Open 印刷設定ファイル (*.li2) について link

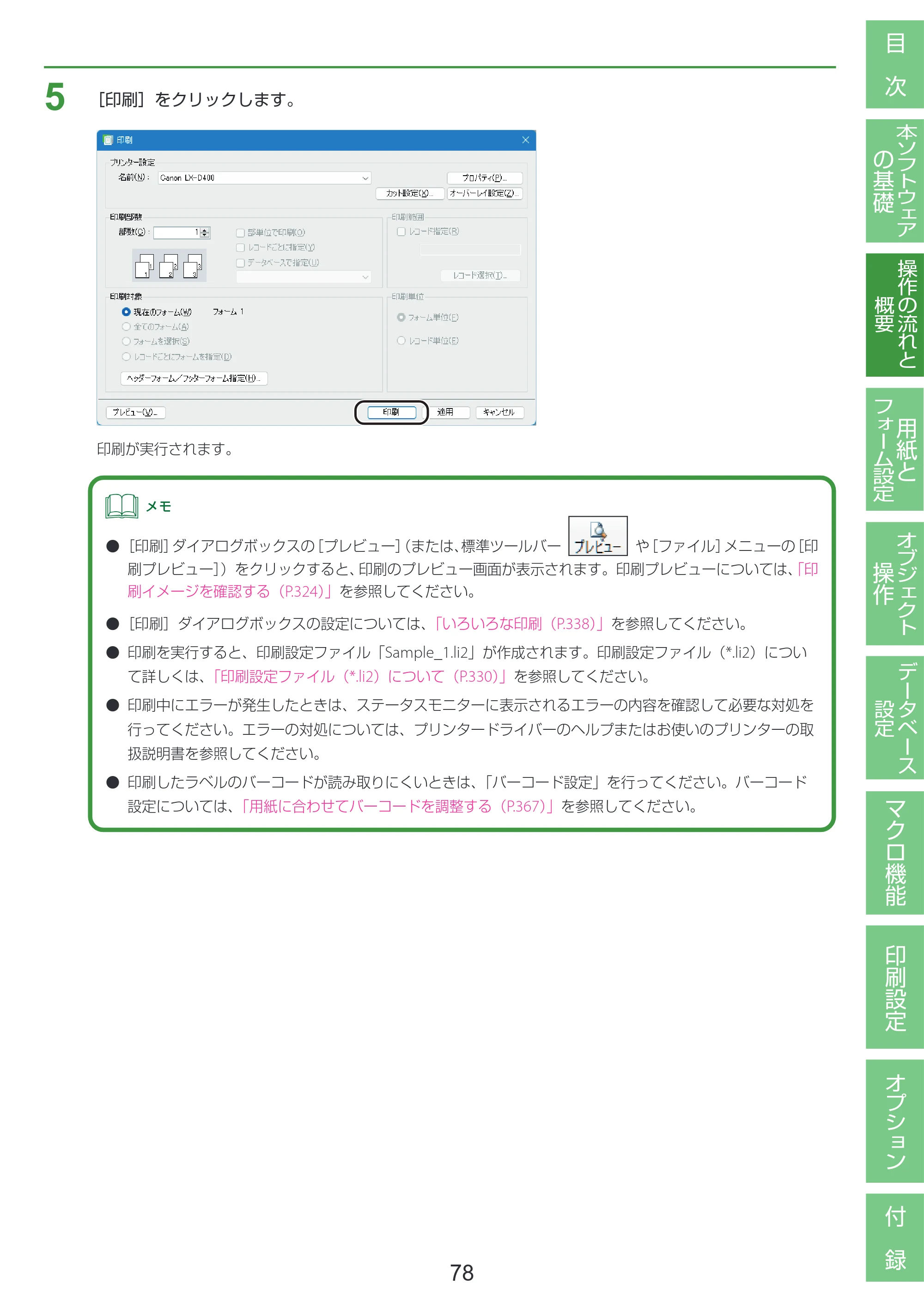[x=360, y=676]
